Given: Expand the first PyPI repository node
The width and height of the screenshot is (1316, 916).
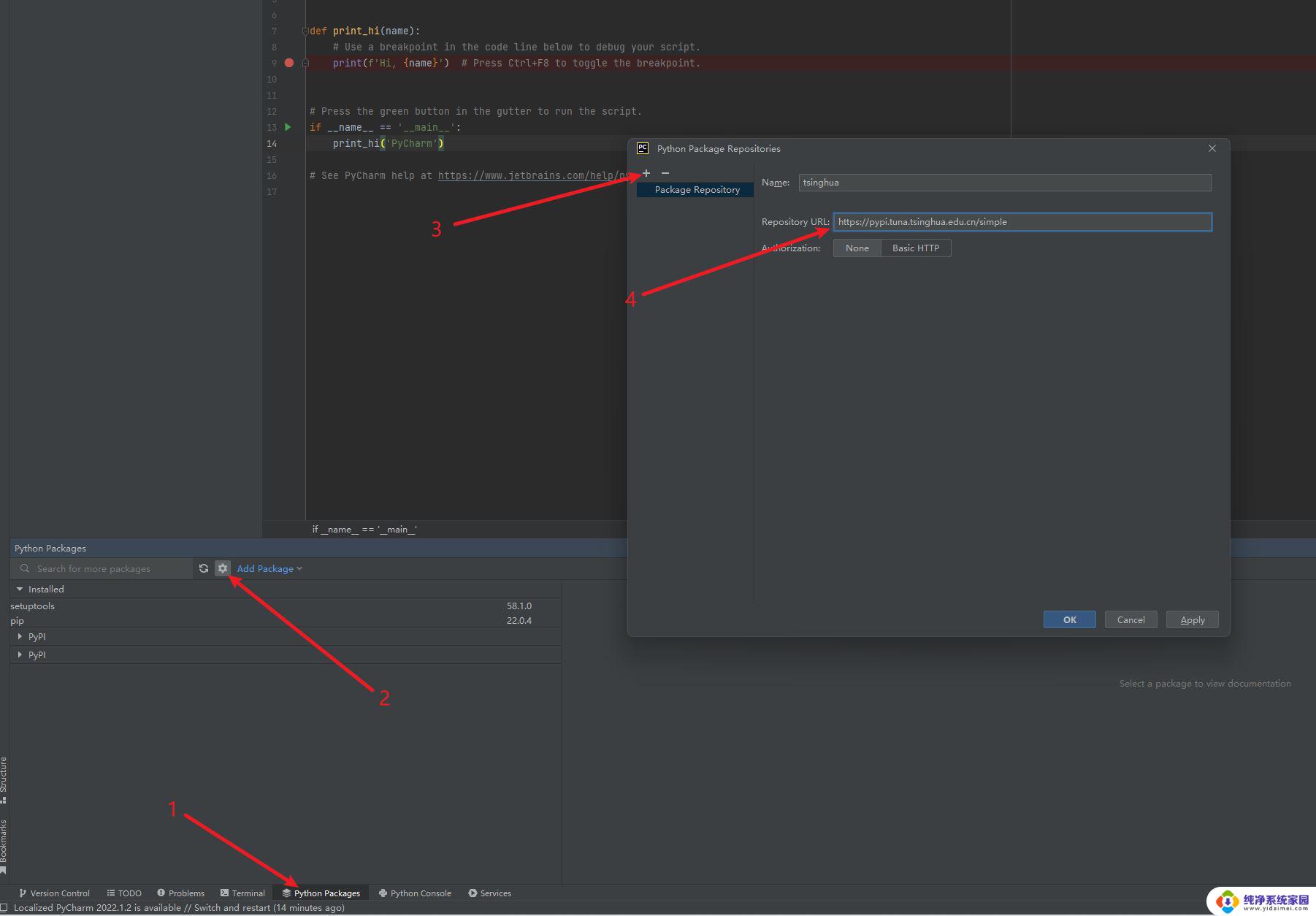Looking at the screenshot, I should 20,636.
